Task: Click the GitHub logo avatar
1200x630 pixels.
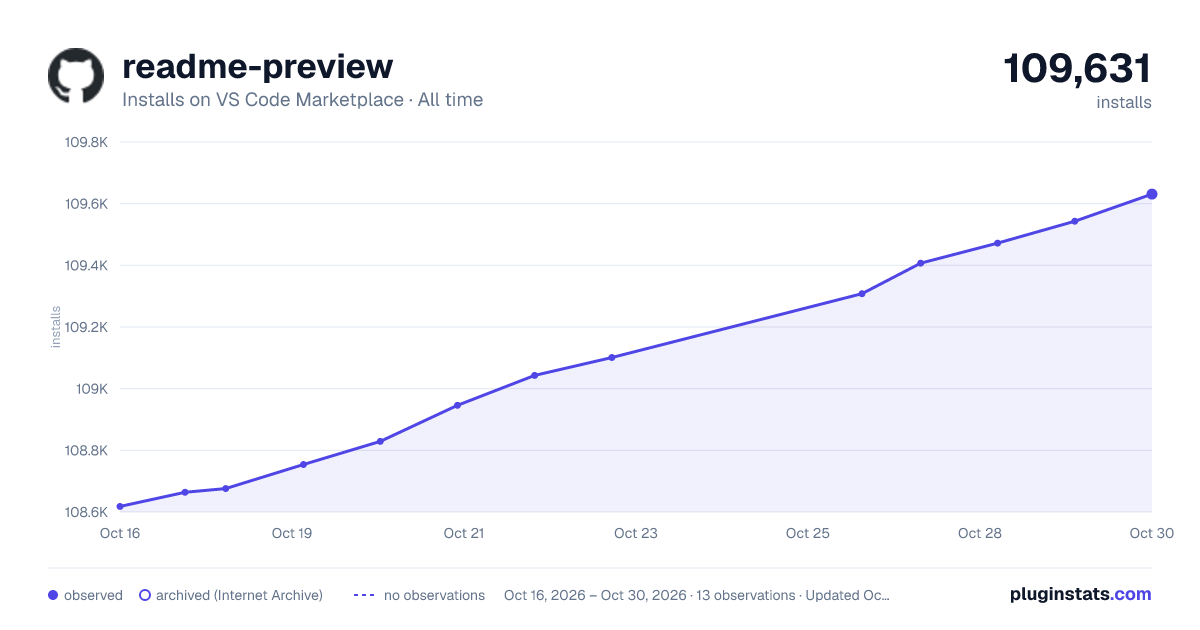Action: [x=76, y=76]
